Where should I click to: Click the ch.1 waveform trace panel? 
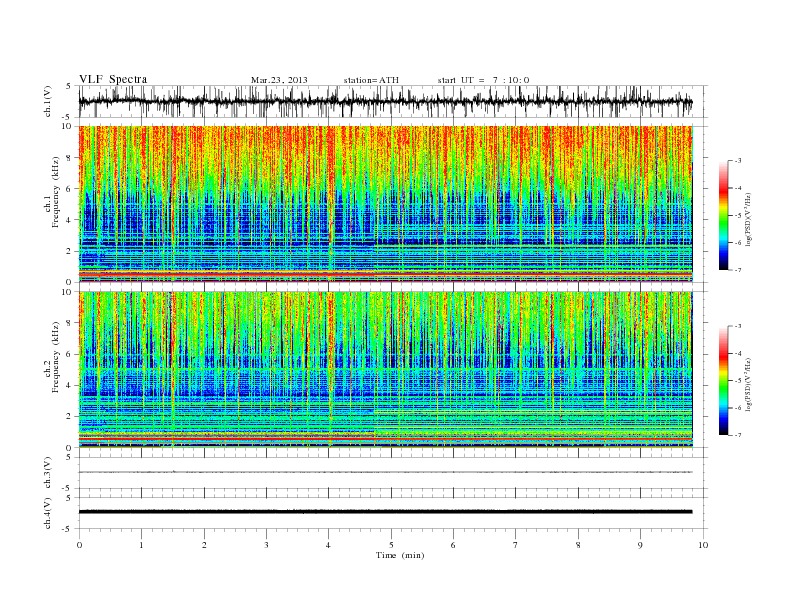tap(392, 101)
